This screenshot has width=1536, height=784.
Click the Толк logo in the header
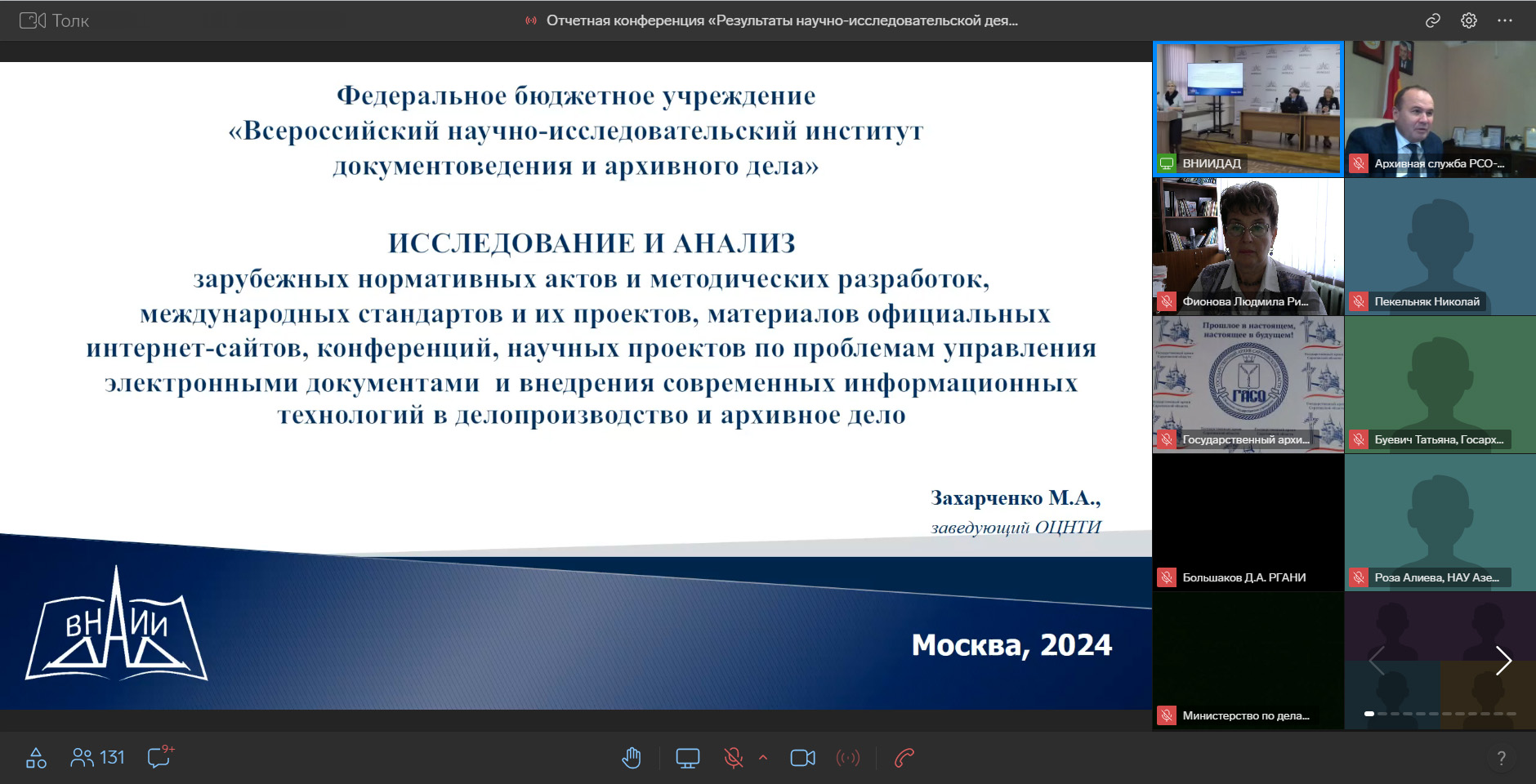point(54,20)
